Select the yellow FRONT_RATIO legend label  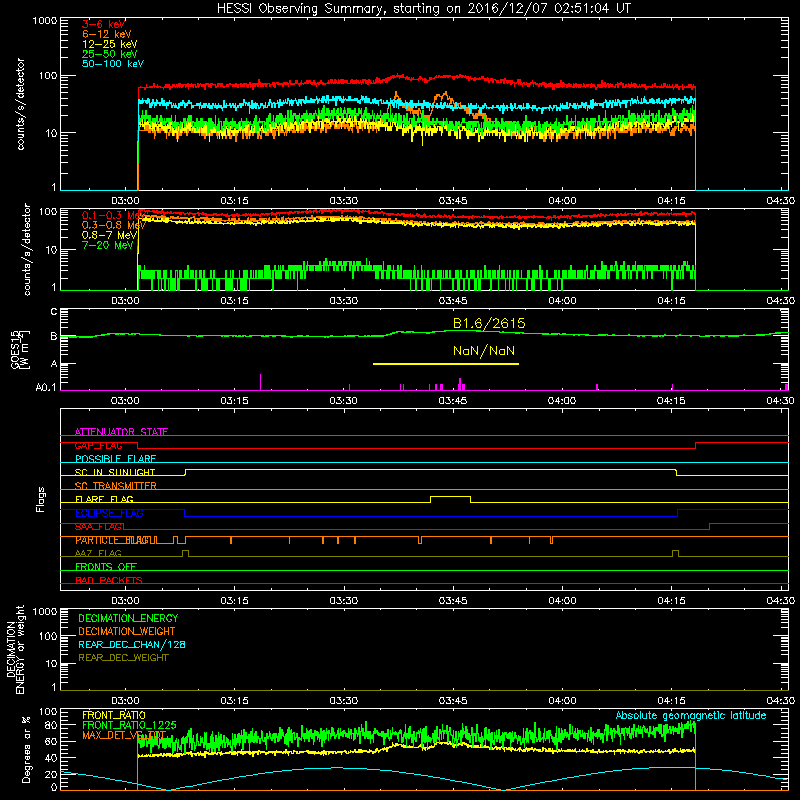(114, 715)
